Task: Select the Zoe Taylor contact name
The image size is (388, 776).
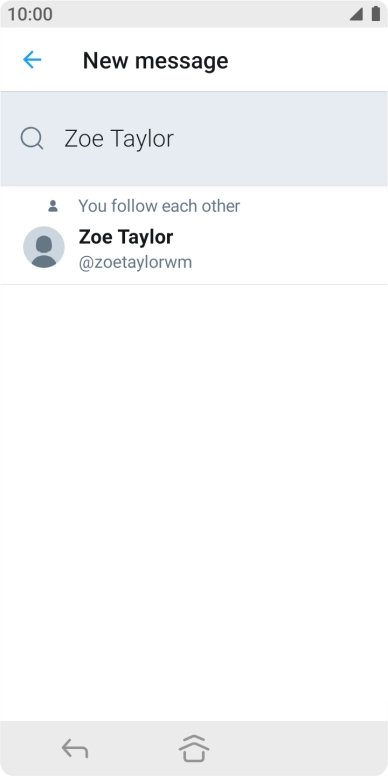Action: click(126, 237)
